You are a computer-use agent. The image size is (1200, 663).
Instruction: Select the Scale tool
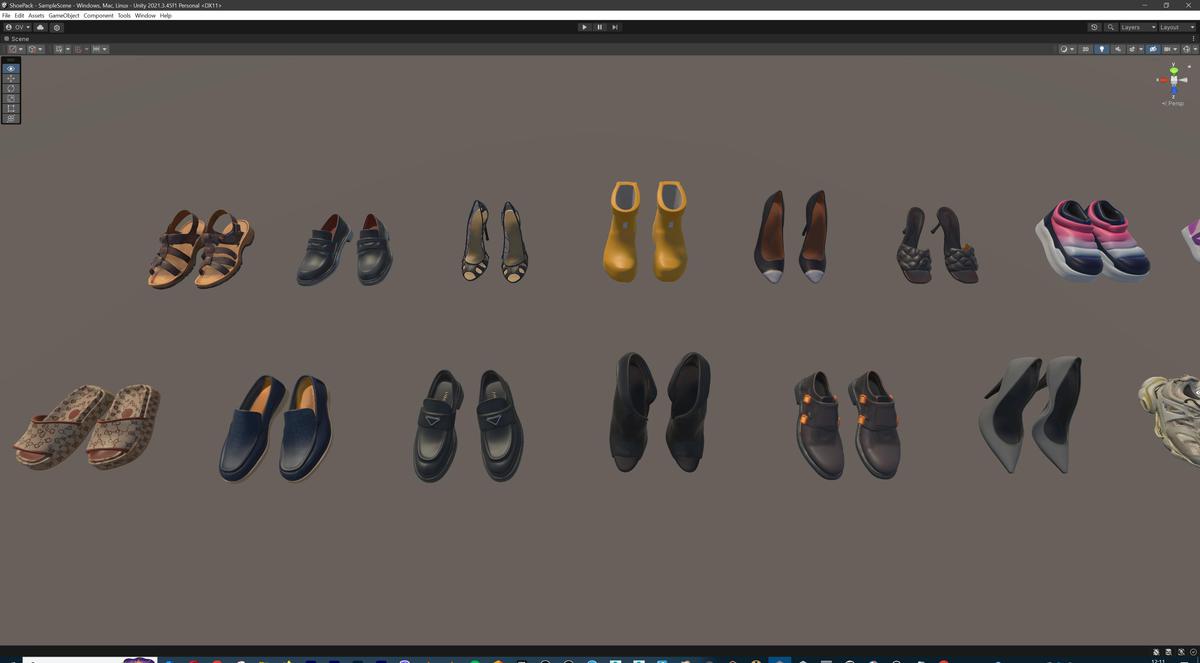click(x=10, y=98)
